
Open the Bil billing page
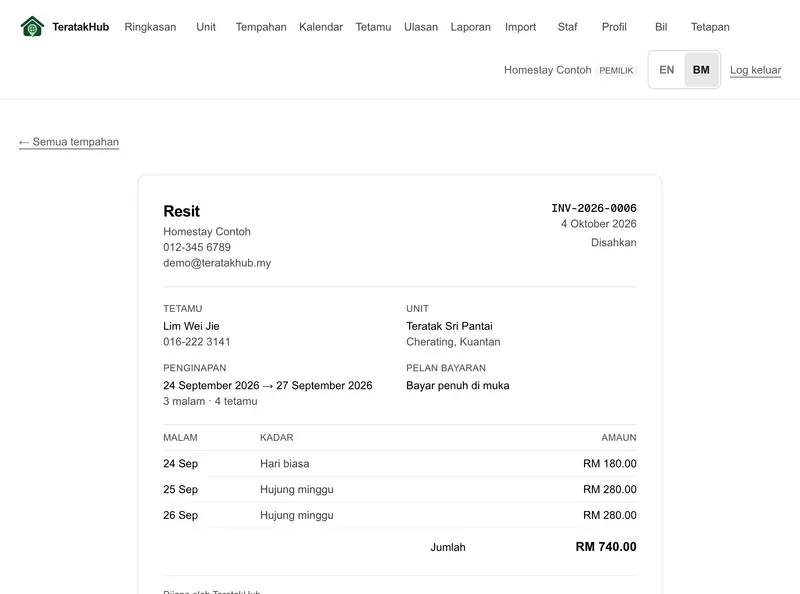pyautogui.click(x=661, y=27)
